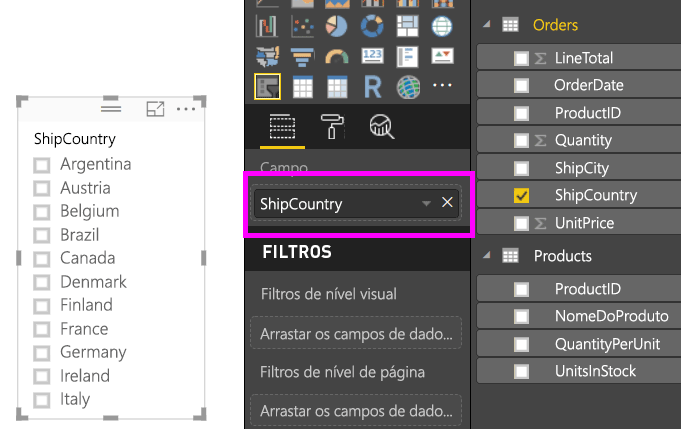Viewport: 681px width, 429px height.
Task: Select the Filled map visualization
Action: (x=267, y=56)
